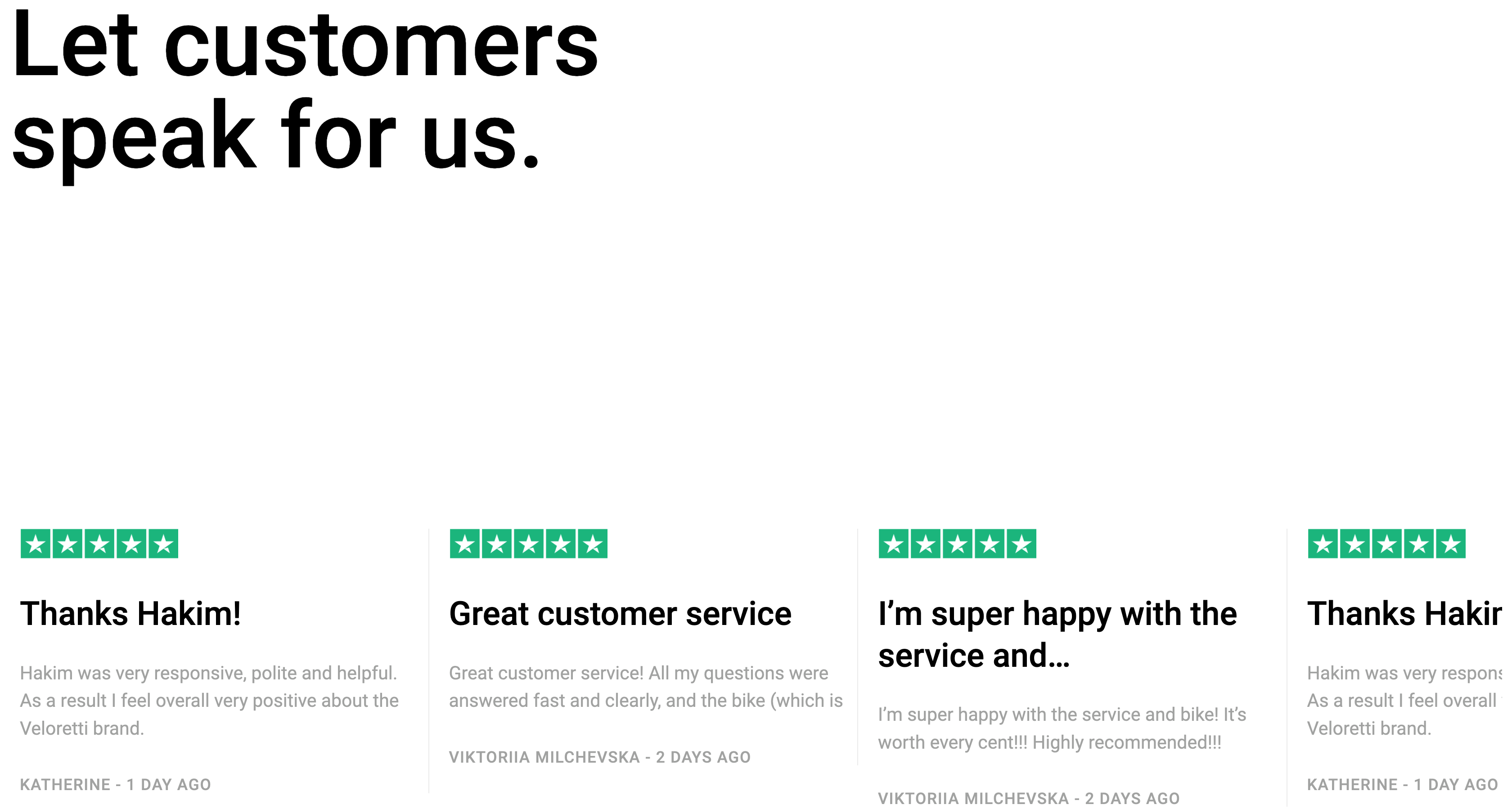Image resolution: width=1512 pixels, height=809 pixels.
Task: Click the star rating above "Great customer service"
Action: click(528, 544)
